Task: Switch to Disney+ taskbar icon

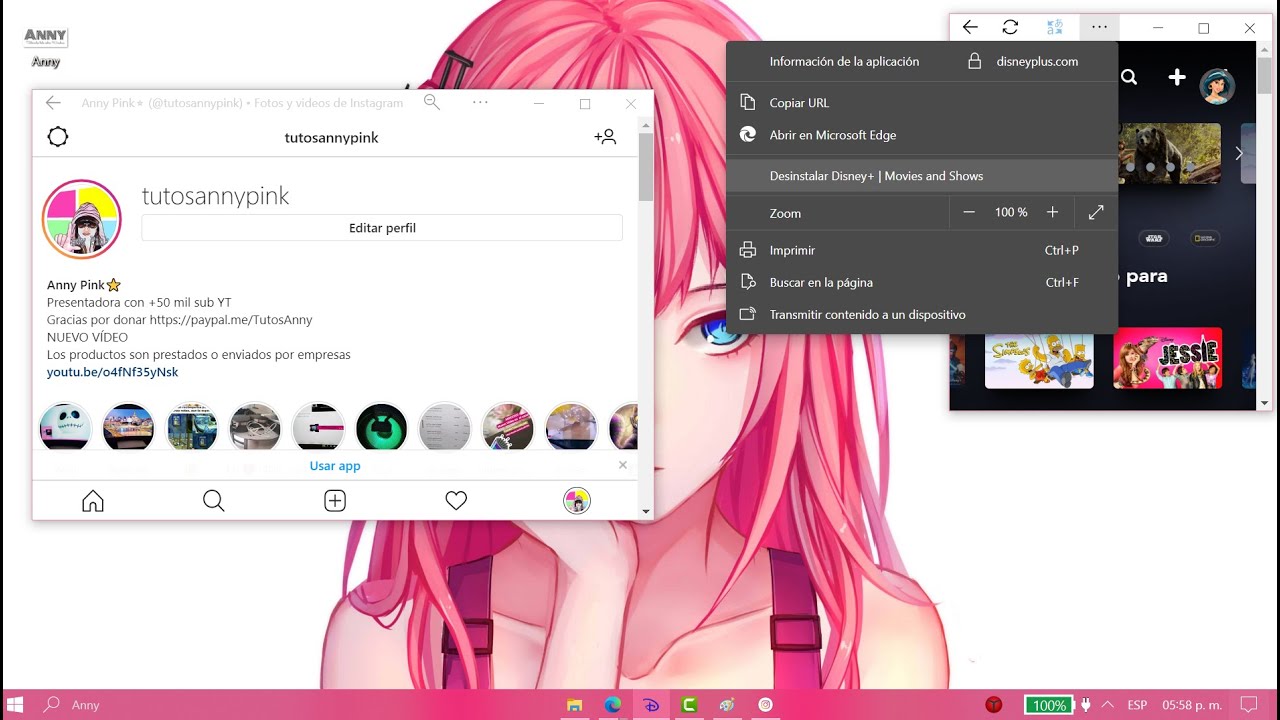Action: [x=651, y=705]
